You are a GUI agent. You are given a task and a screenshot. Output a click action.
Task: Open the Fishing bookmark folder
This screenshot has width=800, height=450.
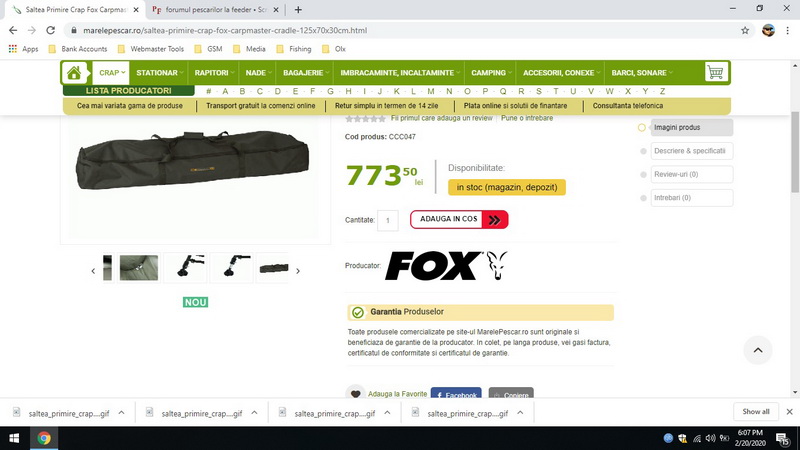click(x=294, y=49)
